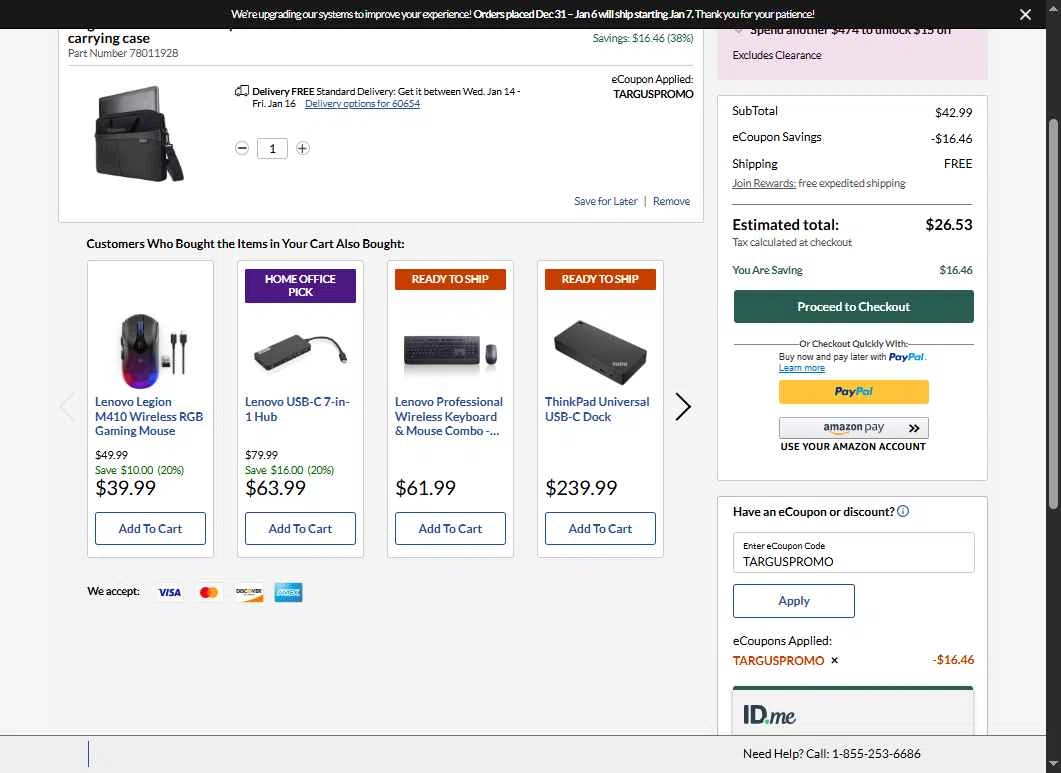Click the Savings: $16.46 (38%) text
The height and width of the screenshot is (773, 1061).
coord(643,39)
